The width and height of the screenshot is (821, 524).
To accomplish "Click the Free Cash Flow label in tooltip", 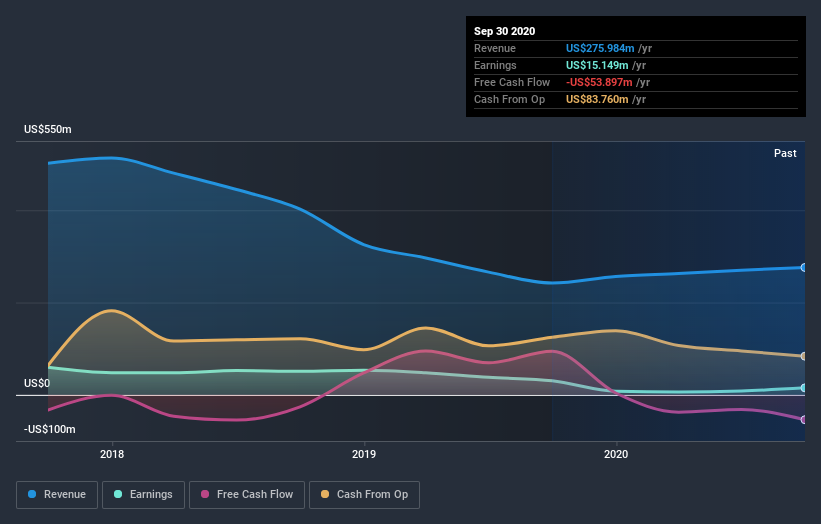I will coord(512,82).
